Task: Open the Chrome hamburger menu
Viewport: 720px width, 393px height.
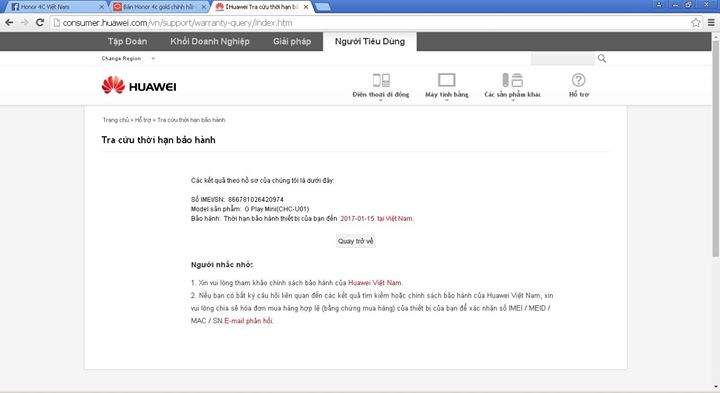Action: pos(711,22)
